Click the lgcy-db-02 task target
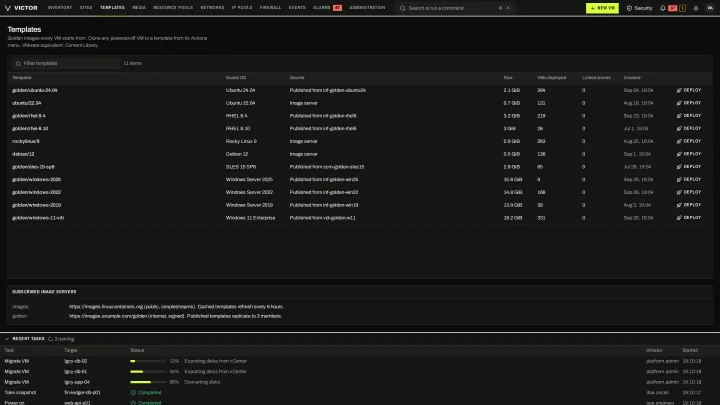The width and height of the screenshot is (720, 405). pos(76,361)
